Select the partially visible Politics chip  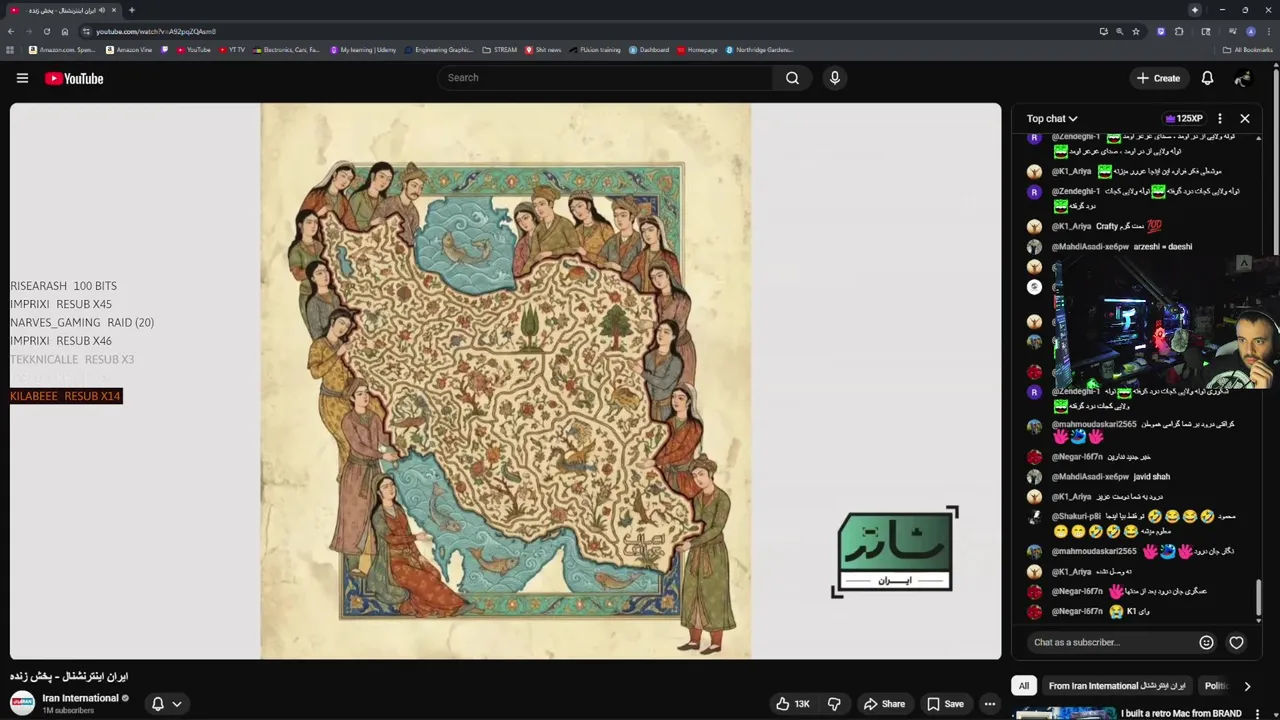pyautogui.click(x=1216, y=686)
